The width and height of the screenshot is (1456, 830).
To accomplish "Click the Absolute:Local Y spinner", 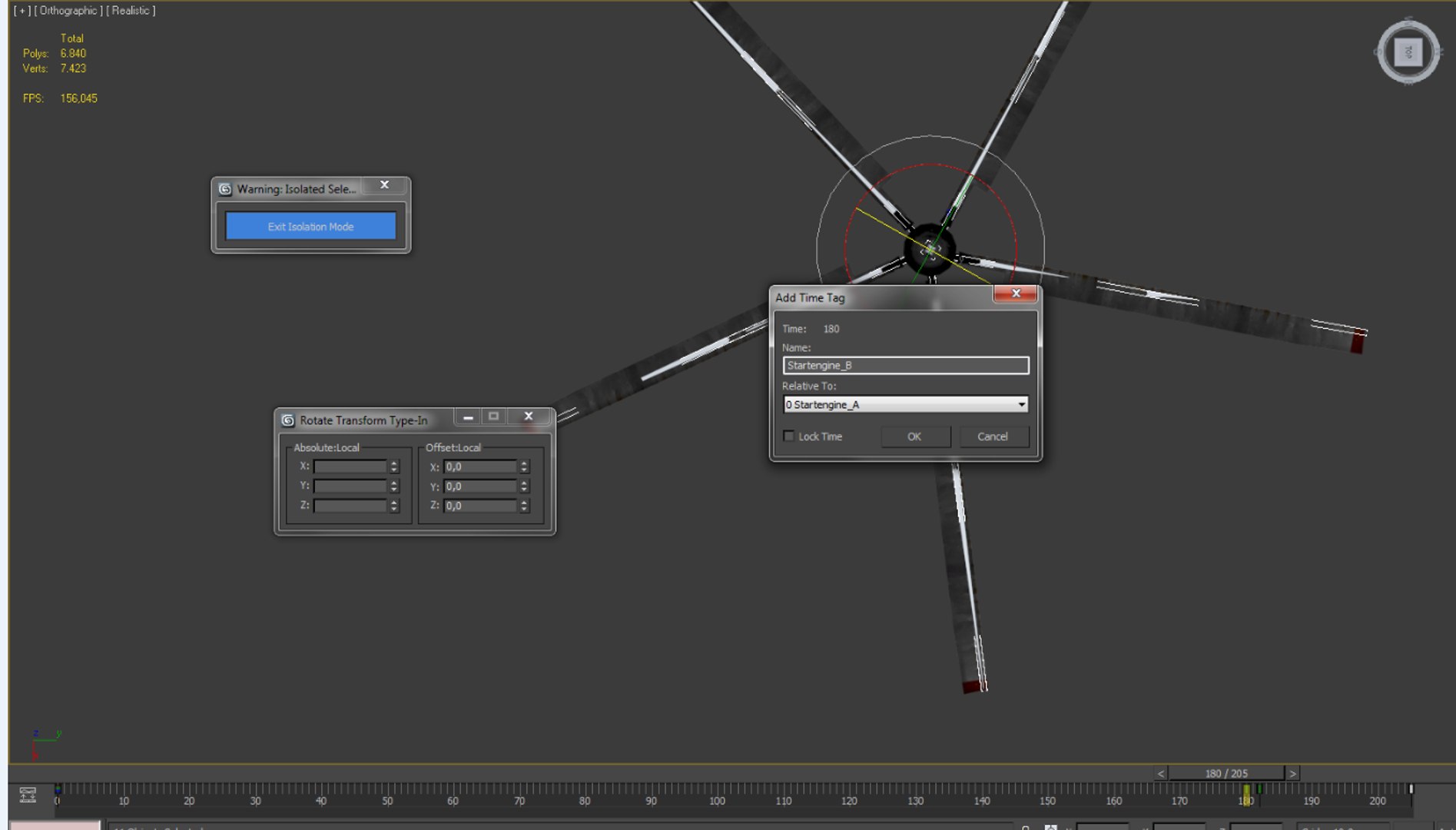I will point(394,486).
